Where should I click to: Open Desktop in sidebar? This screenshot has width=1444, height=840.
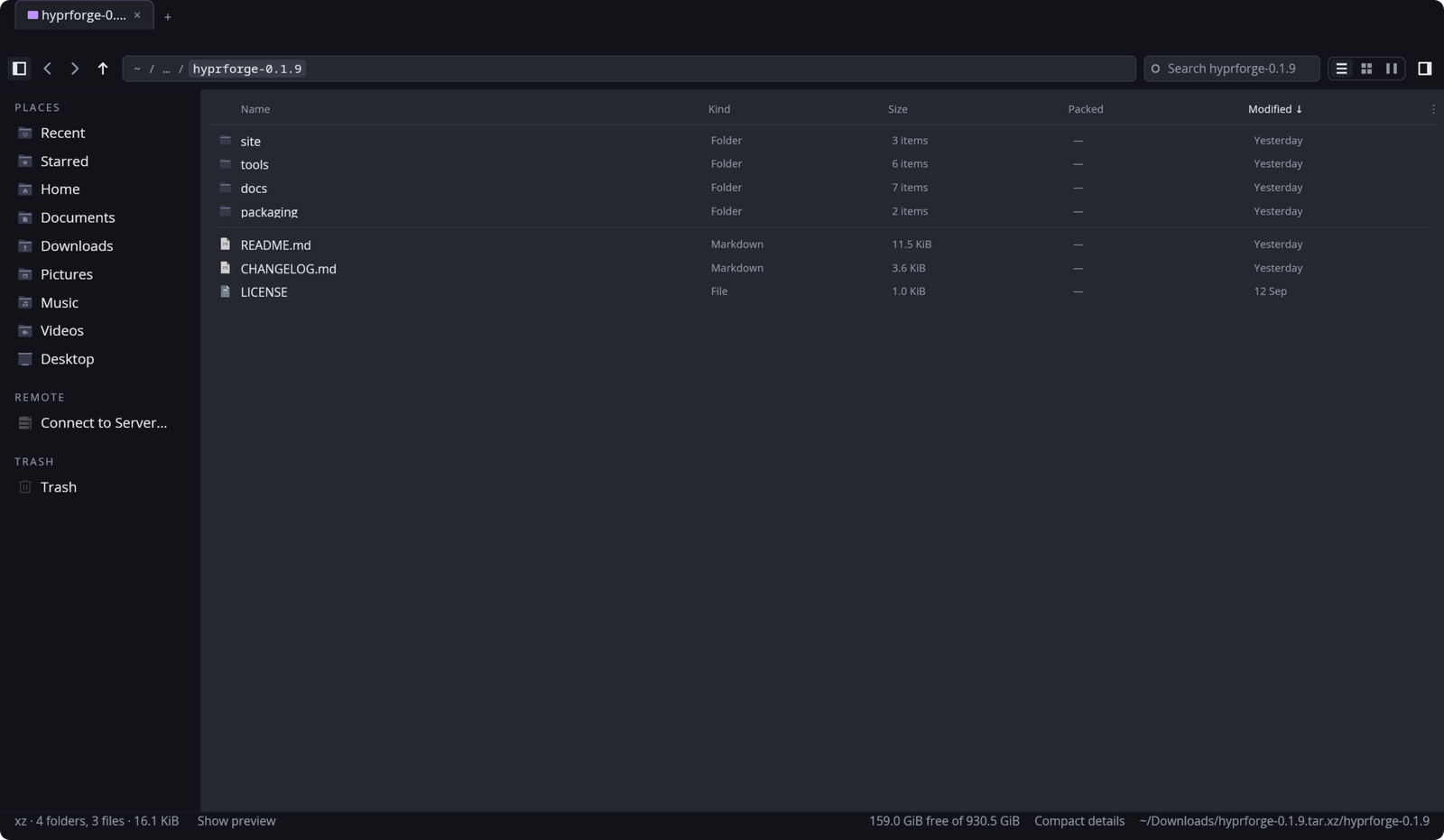99,359
